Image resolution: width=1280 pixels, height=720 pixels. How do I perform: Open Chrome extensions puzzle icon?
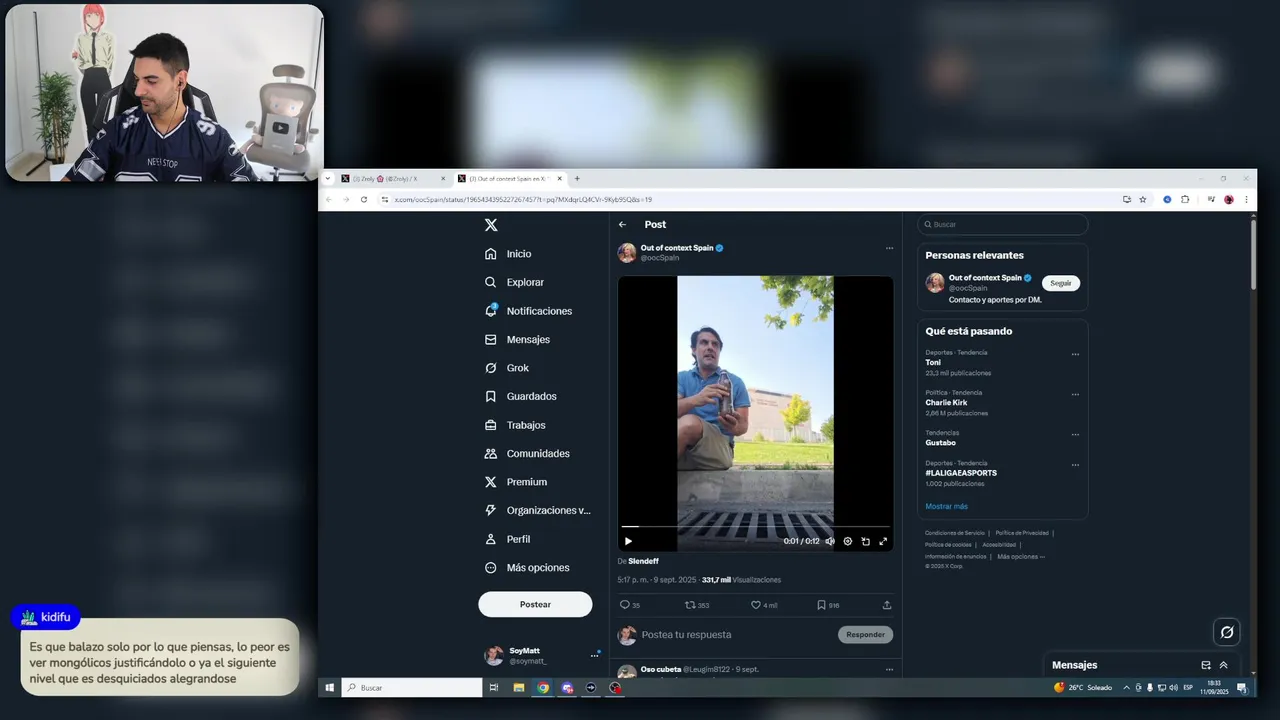click(x=1185, y=199)
